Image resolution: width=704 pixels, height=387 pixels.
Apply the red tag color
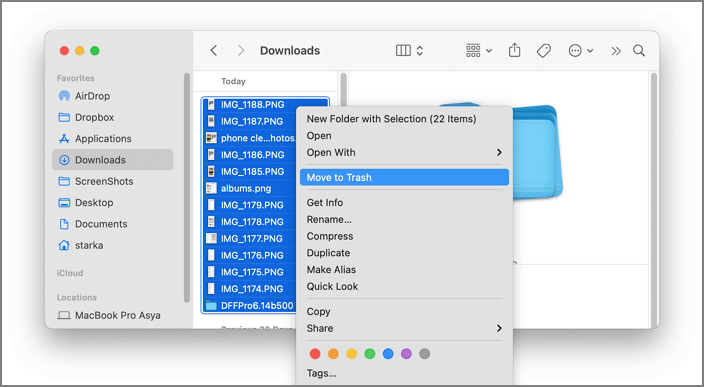click(315, 354)
